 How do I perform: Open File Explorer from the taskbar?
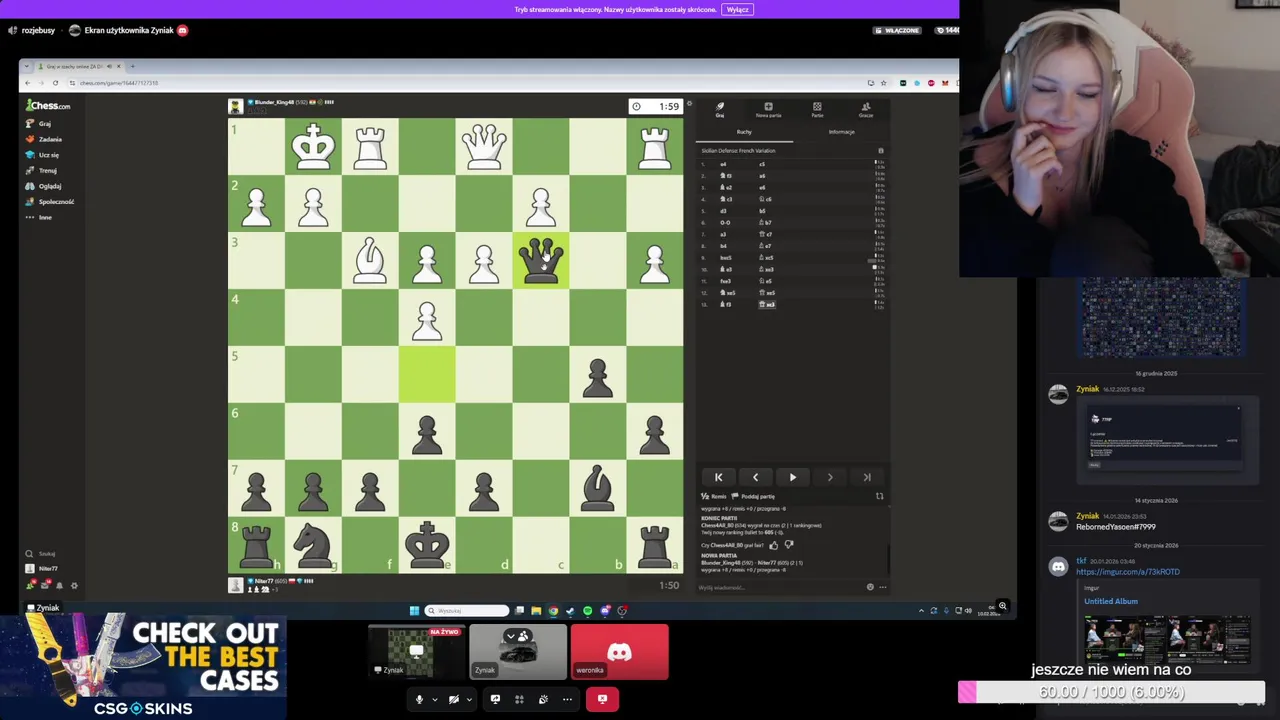tap(536, 610)
